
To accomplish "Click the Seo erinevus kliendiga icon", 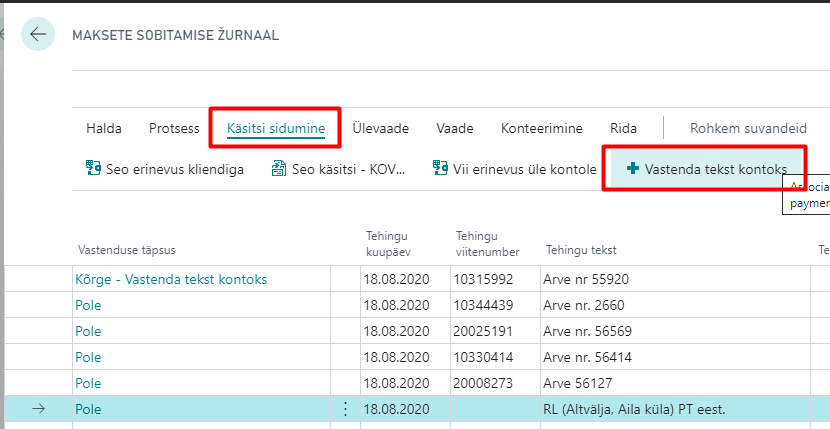I will coord(94,169).
